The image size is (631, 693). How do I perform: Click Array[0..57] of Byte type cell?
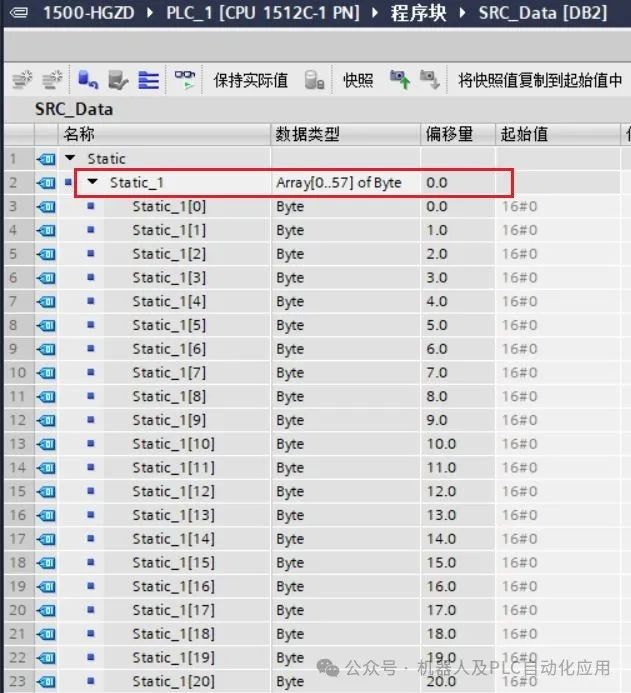click(x=346, y=183)
